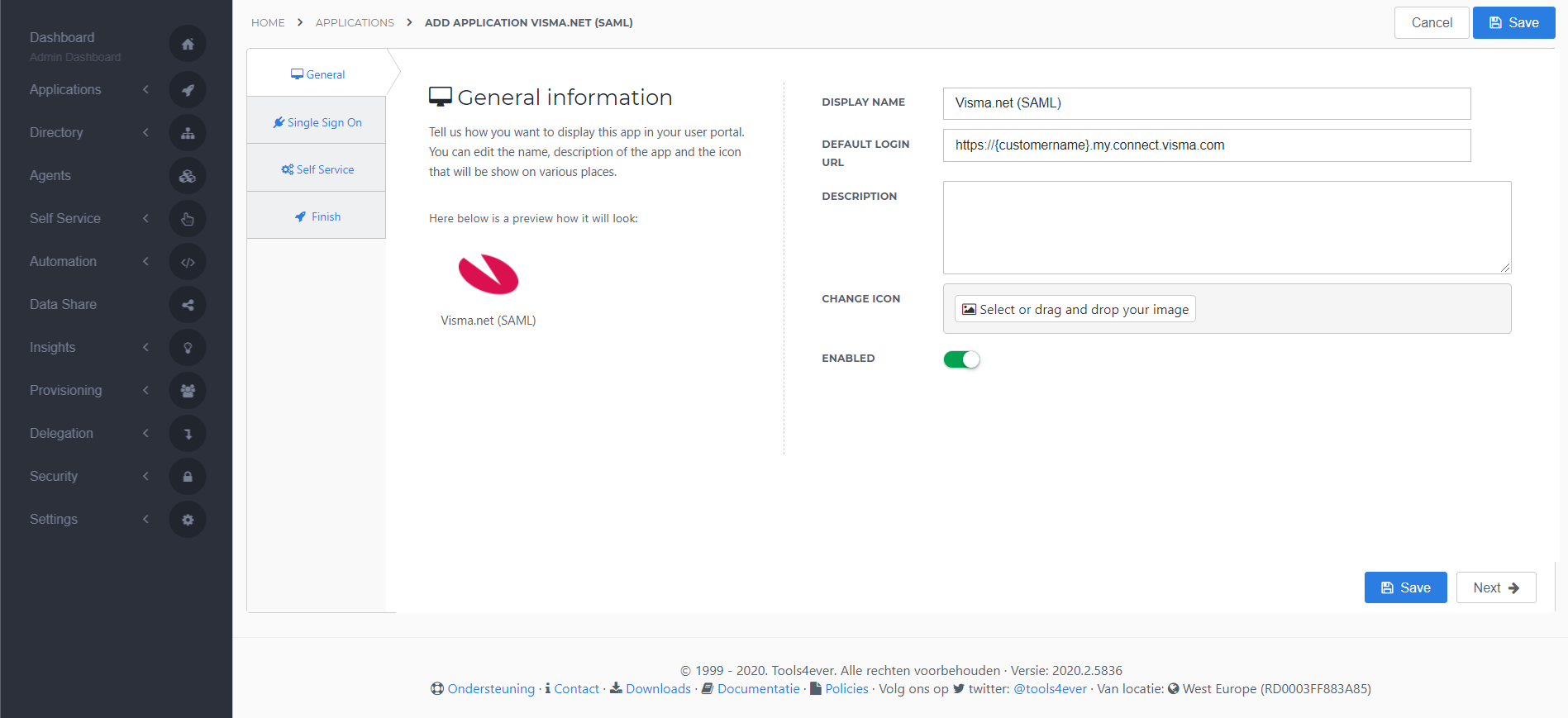Open the Self Service wizard tab
Viewport: 1568px width, 718px height.
pos(317,169)
